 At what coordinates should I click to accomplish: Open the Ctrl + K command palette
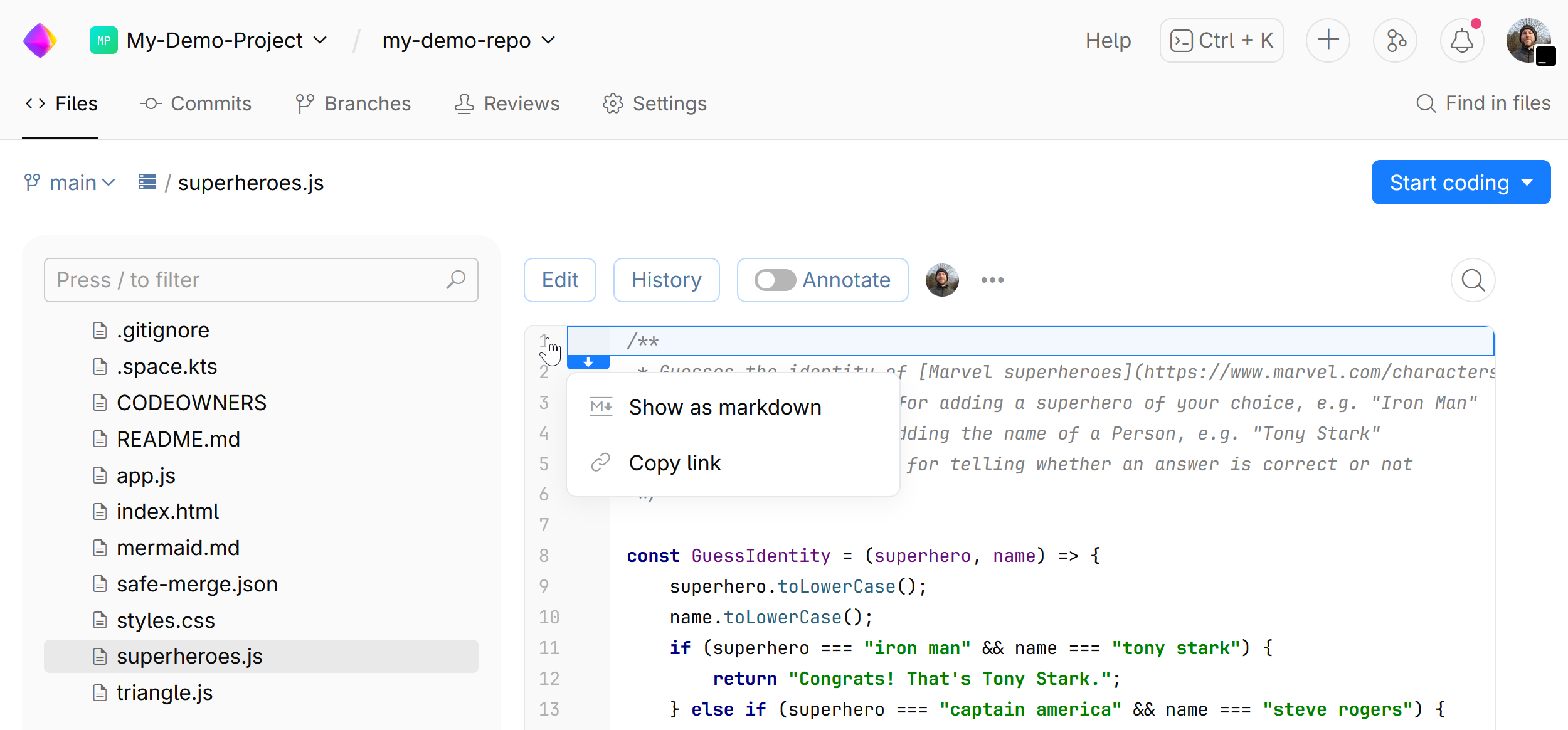tap(1221, 40)
